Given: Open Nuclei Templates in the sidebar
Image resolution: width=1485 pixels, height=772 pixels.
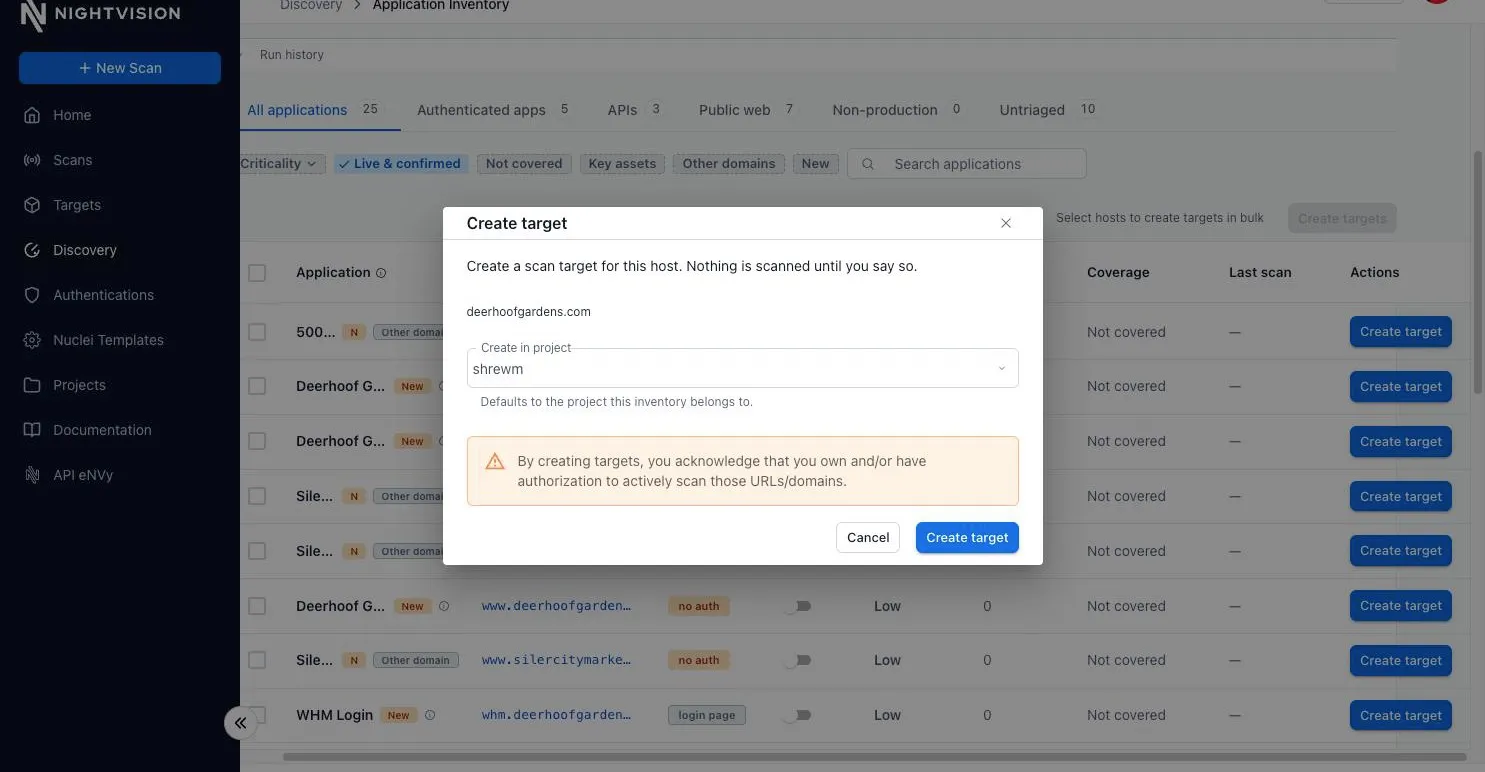Looking at the screenshot, I should coord(108,340).
